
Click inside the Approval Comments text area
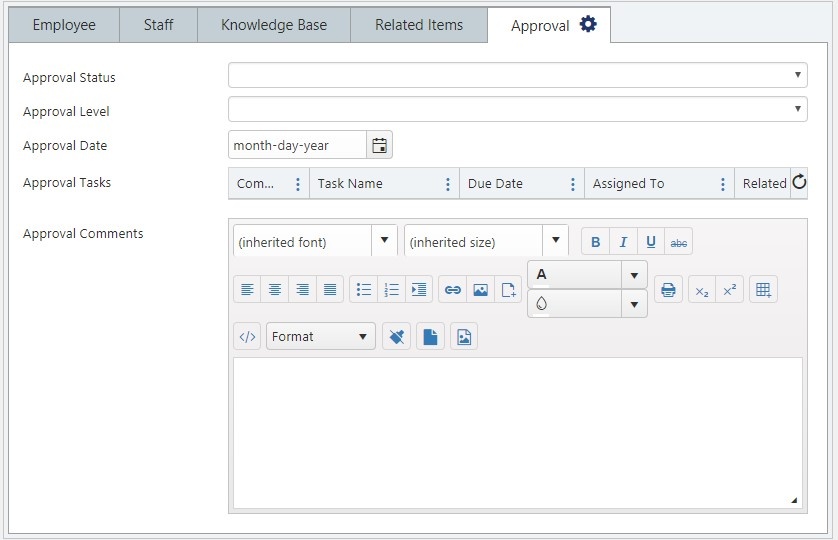(x=517, y=433)
